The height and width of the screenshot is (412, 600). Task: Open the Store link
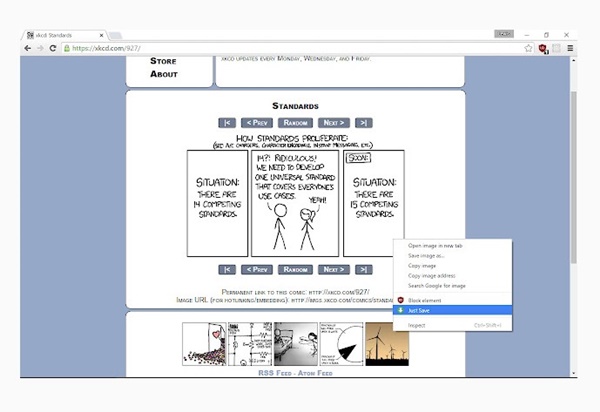click(x=163, y=61)
